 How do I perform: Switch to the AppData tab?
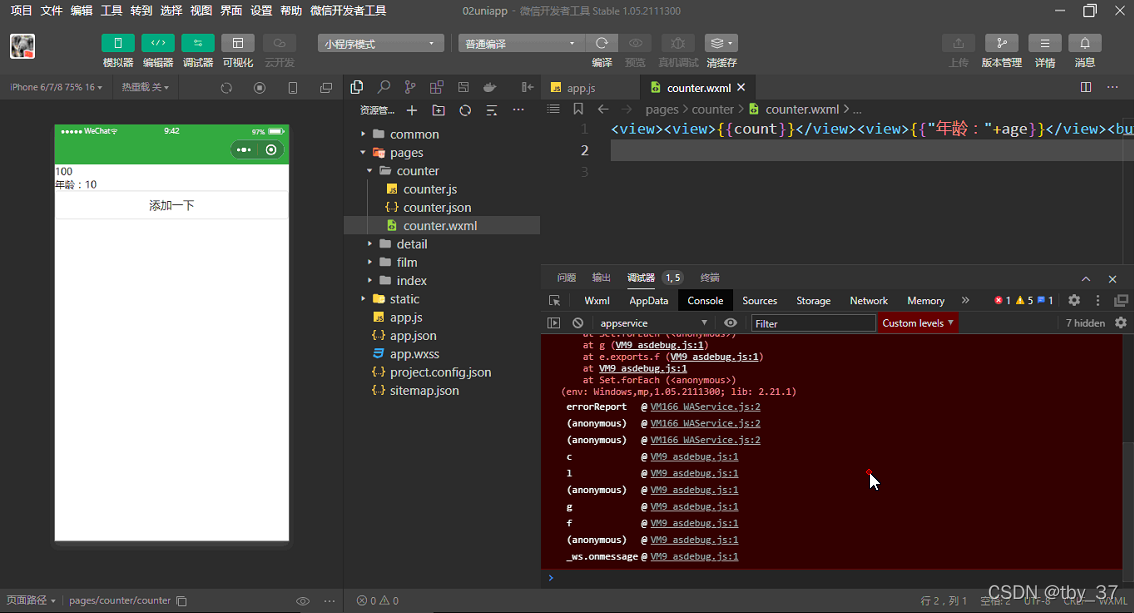point(649,301)
